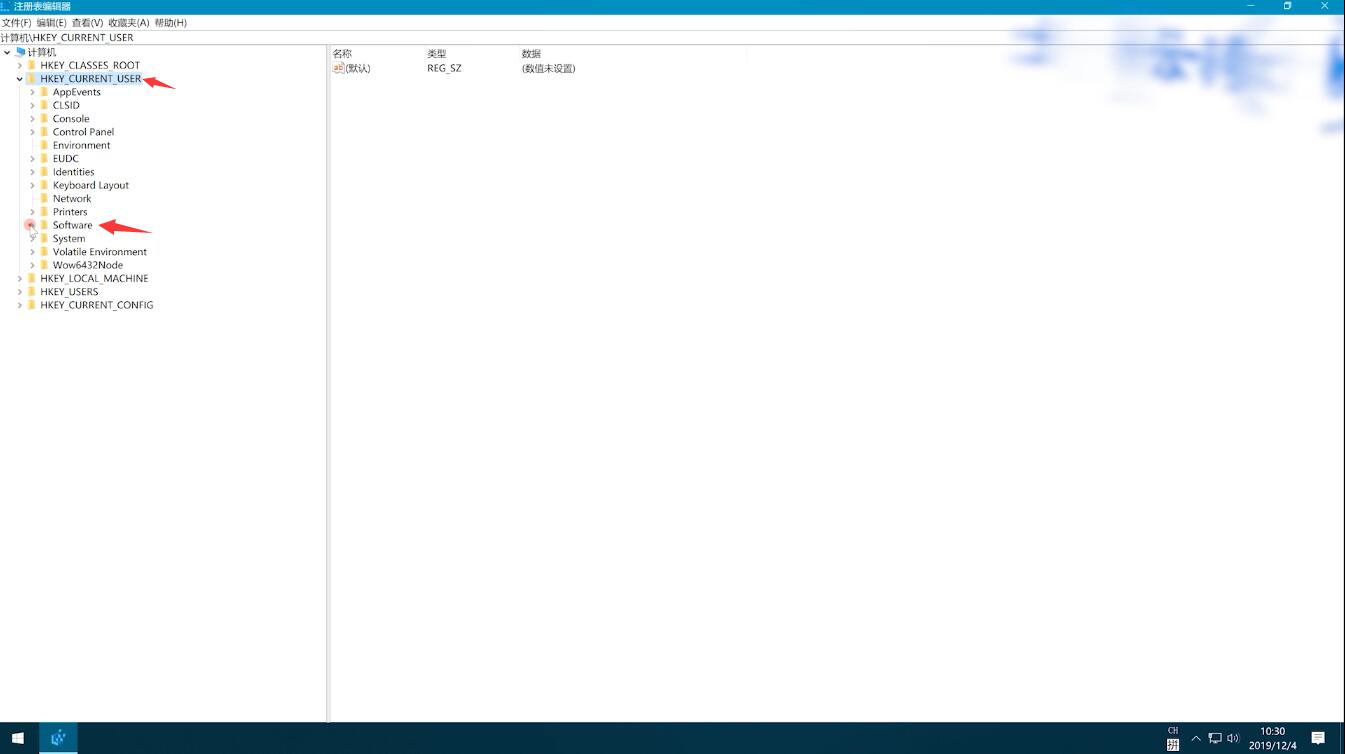This screenshot has height=754, width=1345.
Task: Expand the HKEY_CURRENT_CONFIG hive
Action: point(20,305)
